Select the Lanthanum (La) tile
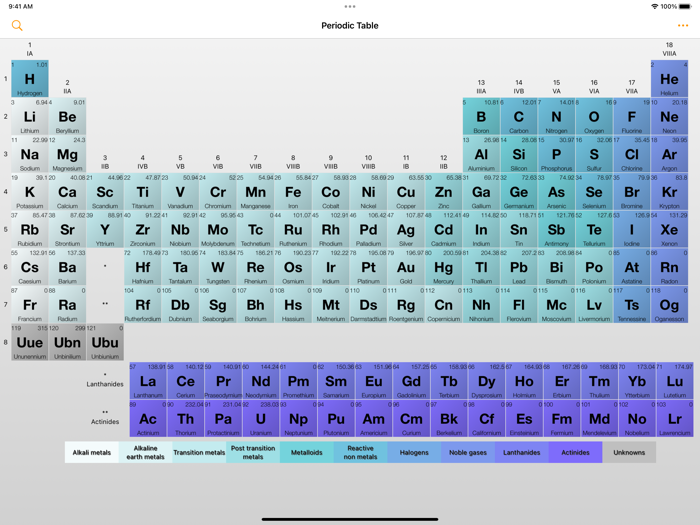Viewport: 700px width, 525px height. point(148,381)
